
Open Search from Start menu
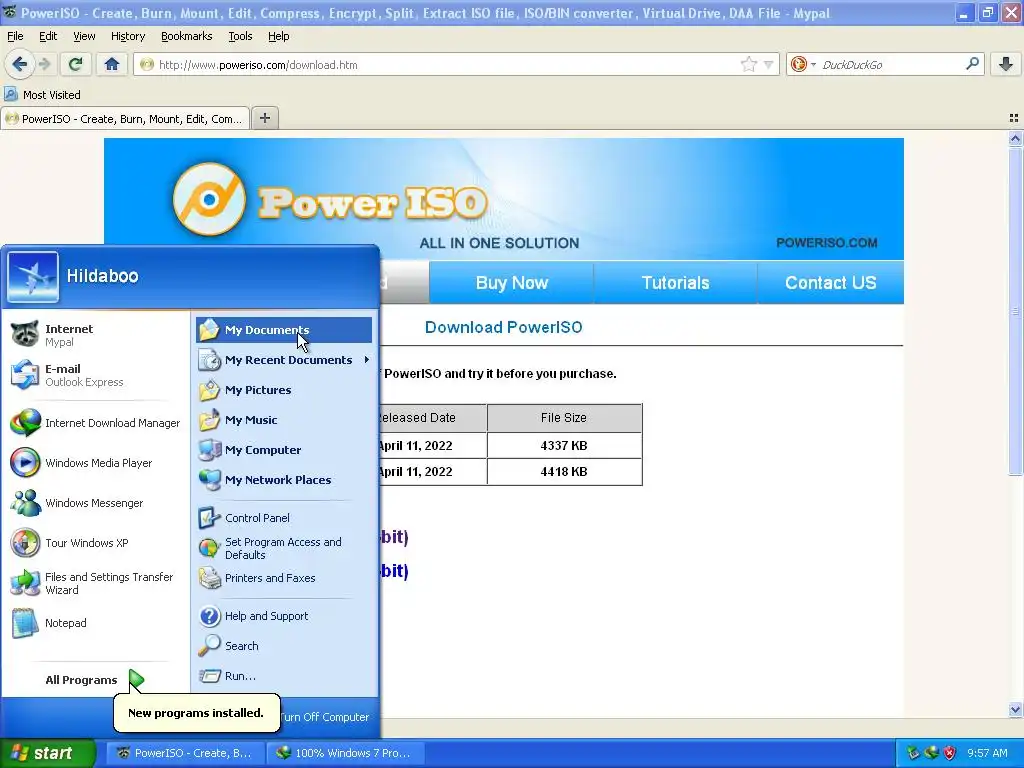tap(284, 646)
